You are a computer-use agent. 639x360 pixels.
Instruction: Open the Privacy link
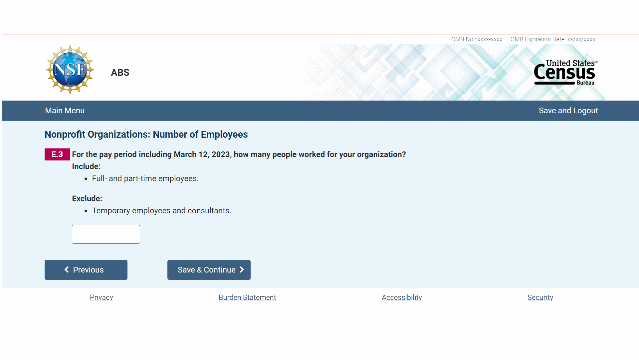click(101, 298)
